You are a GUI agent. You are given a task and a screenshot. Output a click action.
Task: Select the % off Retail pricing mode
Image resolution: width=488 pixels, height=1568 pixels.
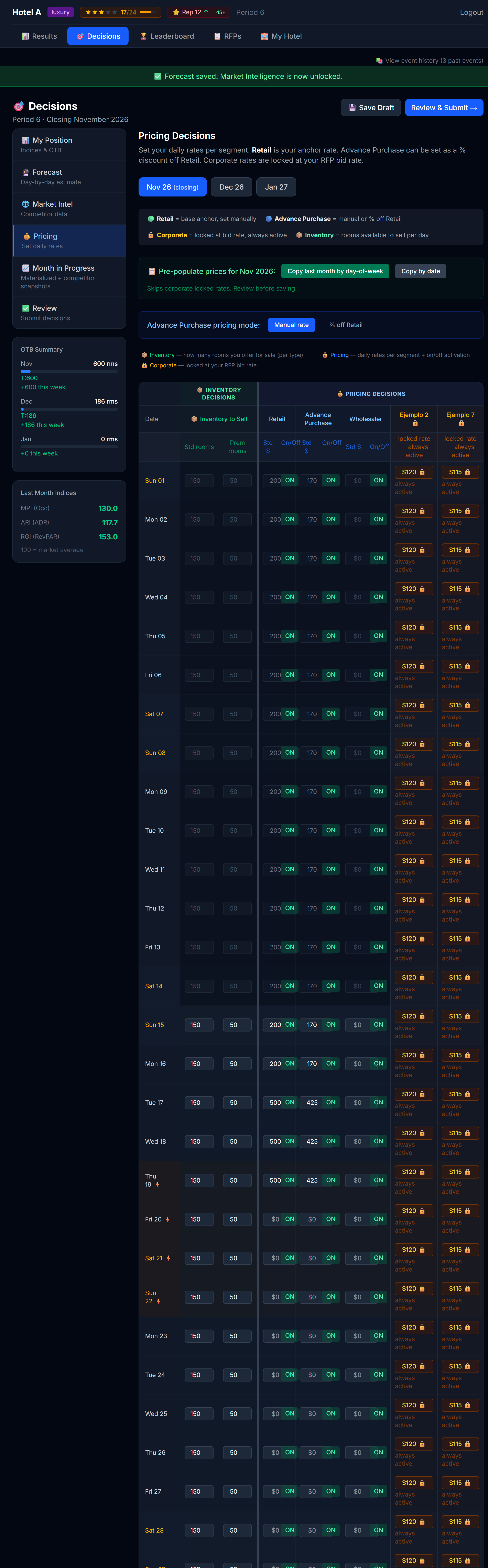(x=346, y=325)
